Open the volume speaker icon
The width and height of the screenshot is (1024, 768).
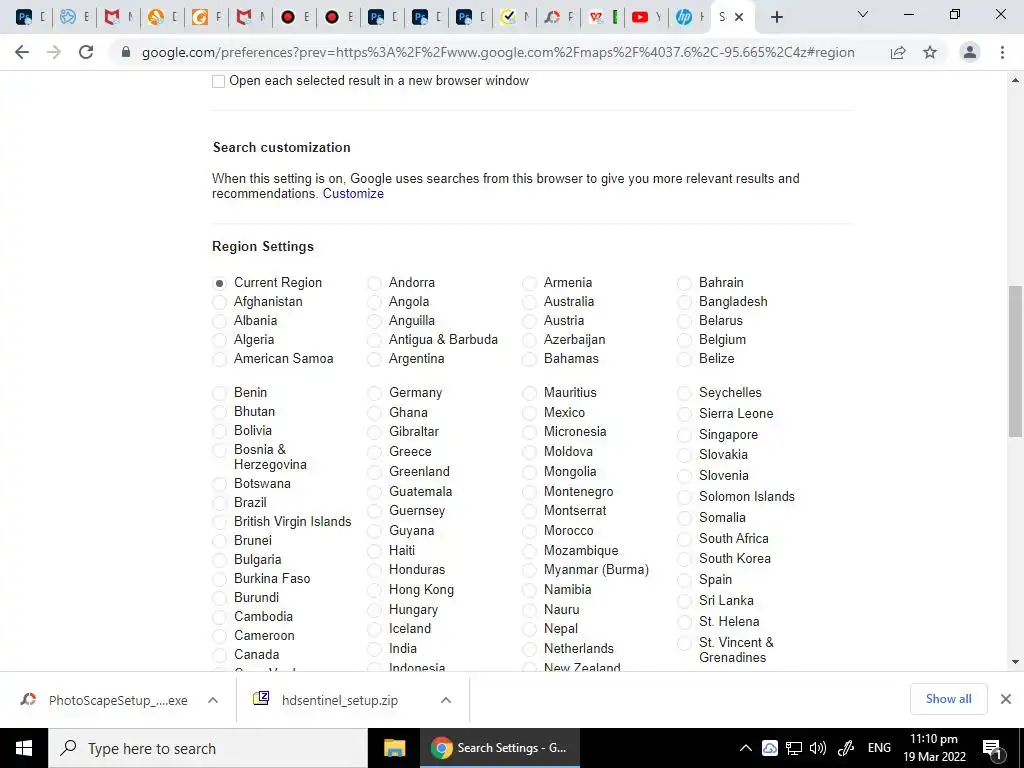pos(818,748)
